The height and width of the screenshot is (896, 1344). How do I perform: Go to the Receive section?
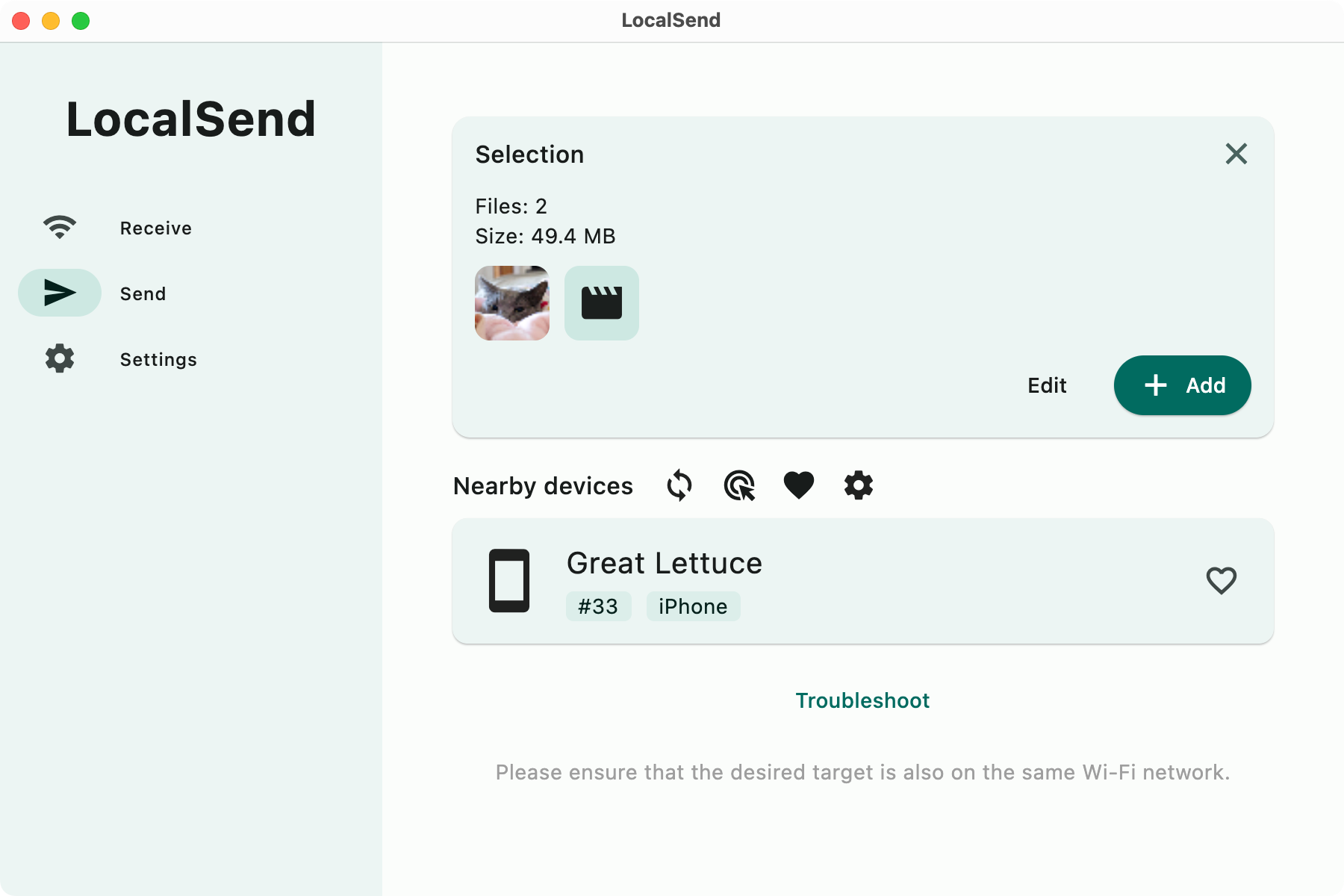pos(155,228)
